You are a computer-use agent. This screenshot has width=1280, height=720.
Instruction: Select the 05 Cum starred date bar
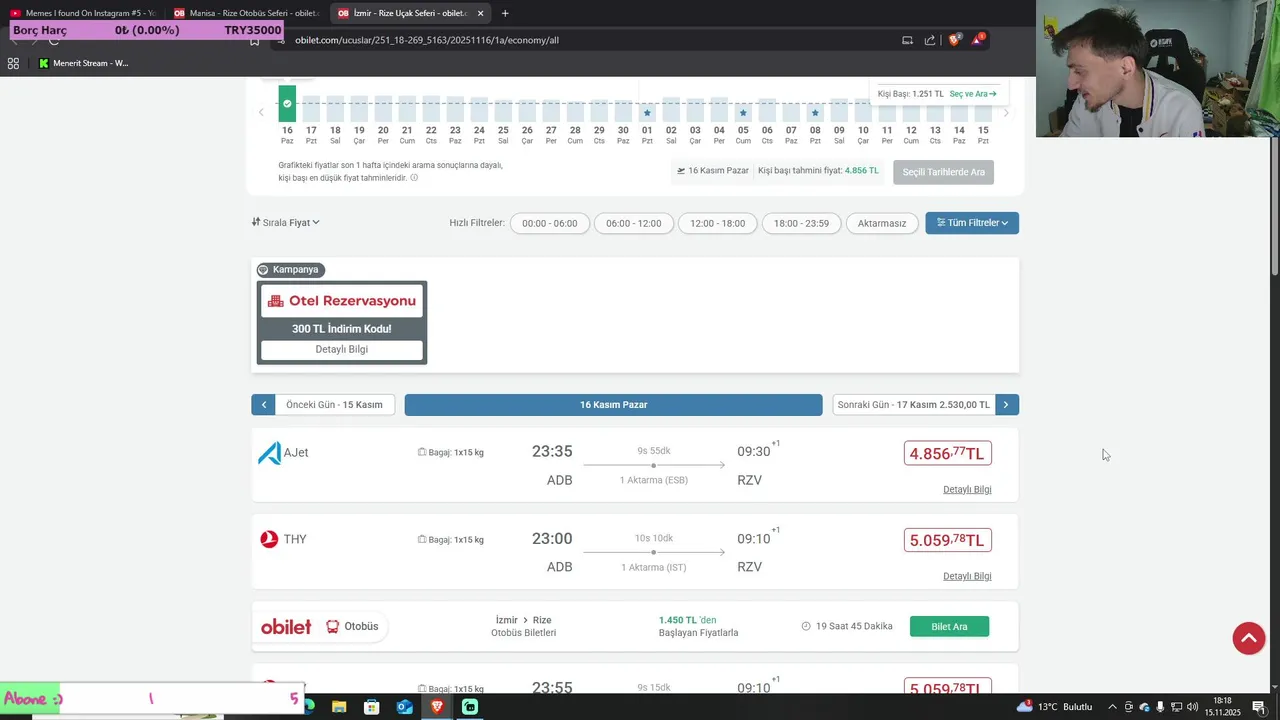(x=743, y=112)
